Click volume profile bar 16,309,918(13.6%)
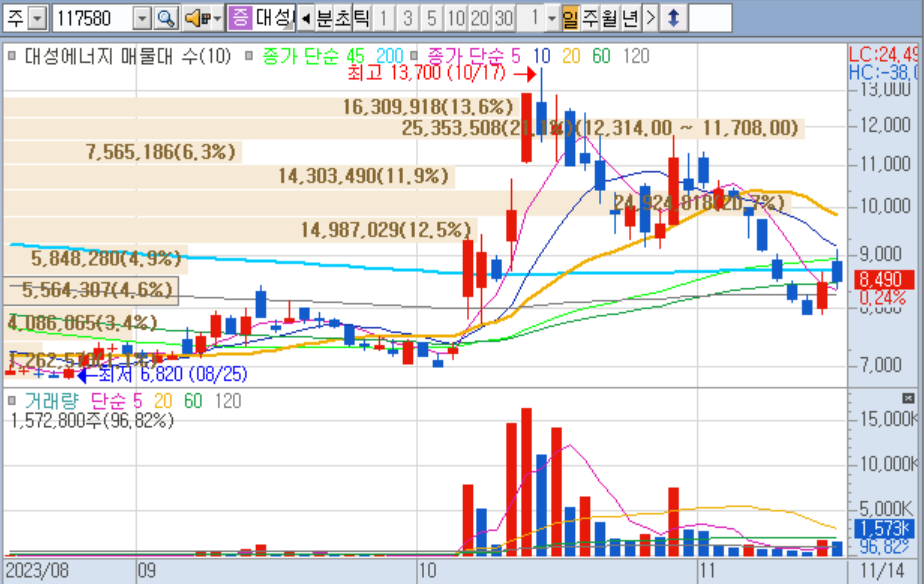Viewport: 924px width, 584px height. tap(261, 107)
